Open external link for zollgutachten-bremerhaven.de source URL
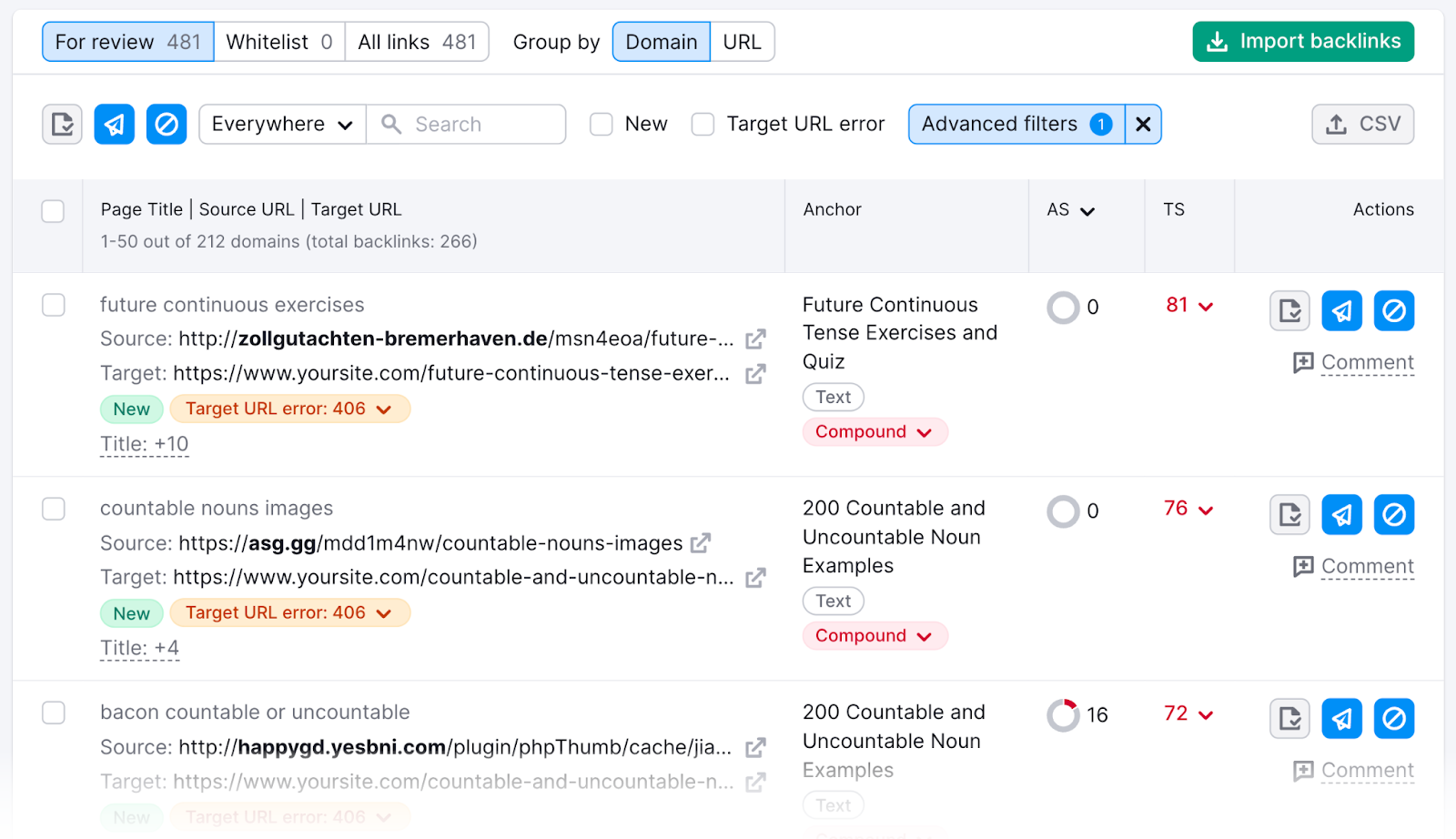Screen dimensions: 1456x839 755,339
